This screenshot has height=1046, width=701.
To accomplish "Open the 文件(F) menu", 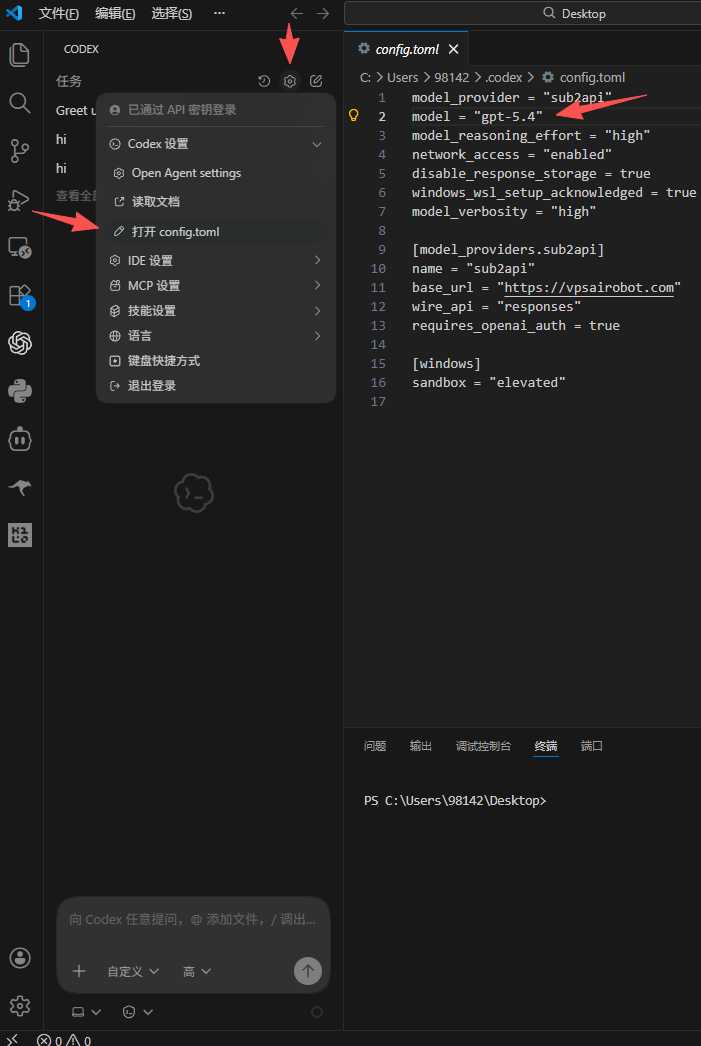I will 59,13.
